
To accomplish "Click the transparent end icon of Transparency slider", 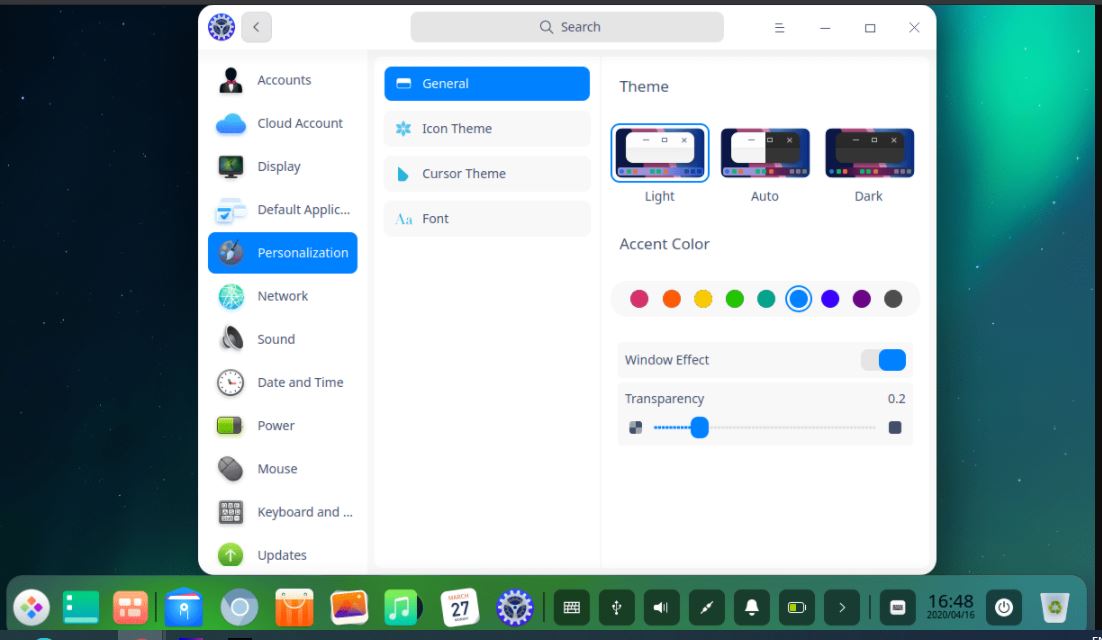I will point(635,427).
